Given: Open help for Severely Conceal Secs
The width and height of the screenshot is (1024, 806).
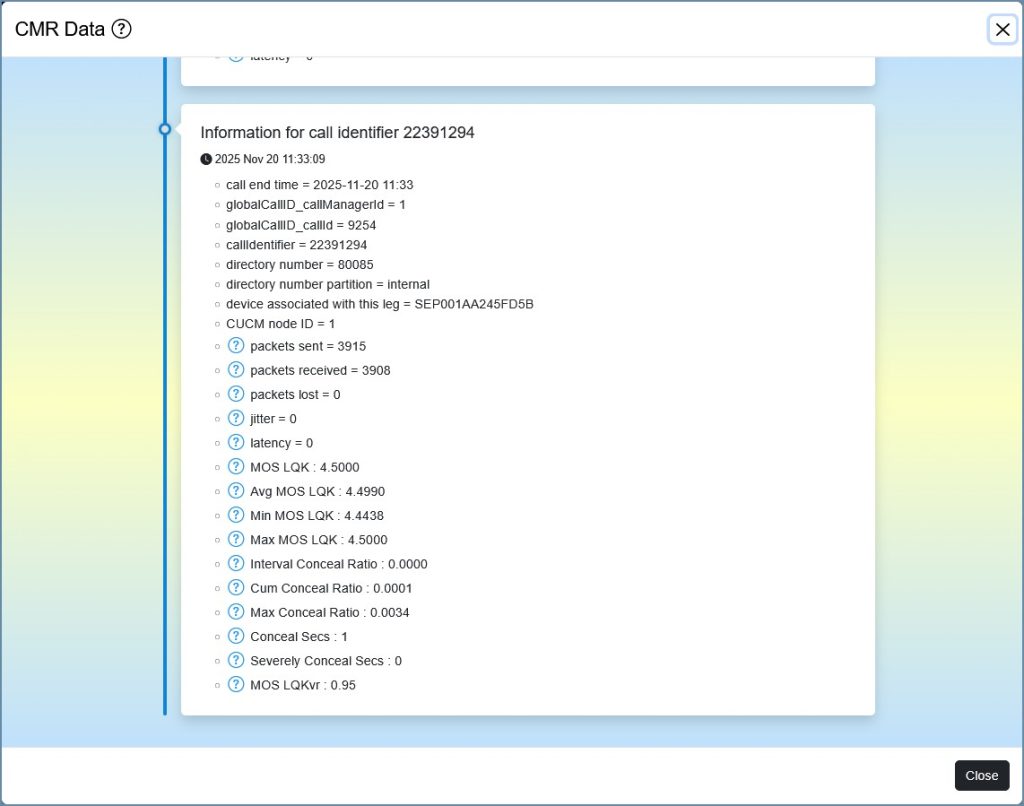Looking at the screenshot, I should tap(237, 660).
